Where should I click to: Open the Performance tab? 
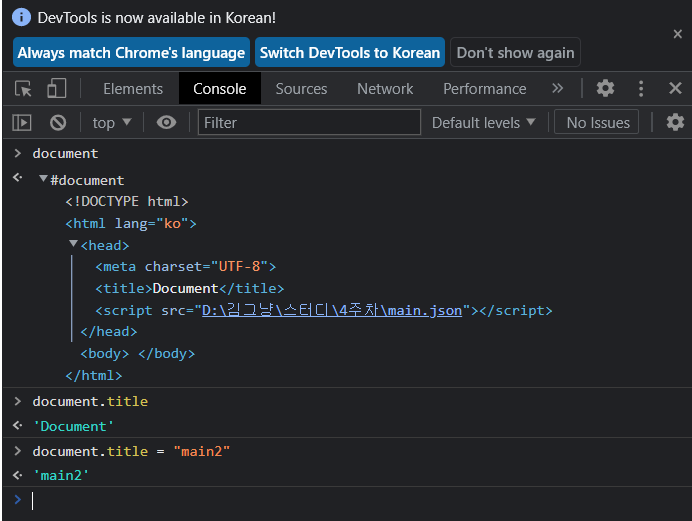(485, 89)
